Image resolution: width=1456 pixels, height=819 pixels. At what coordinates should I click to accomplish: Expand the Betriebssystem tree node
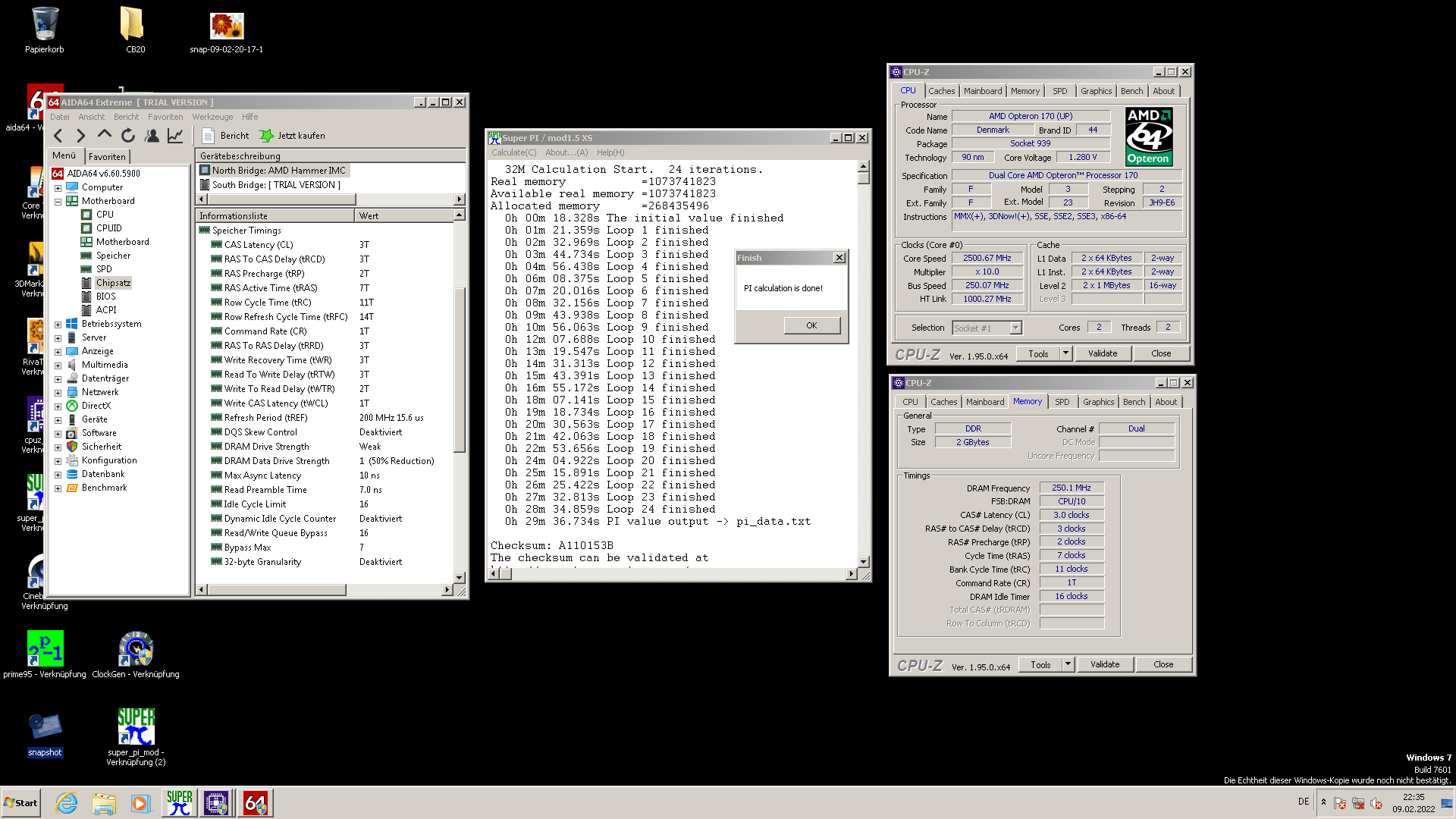(x=58, y=325)
